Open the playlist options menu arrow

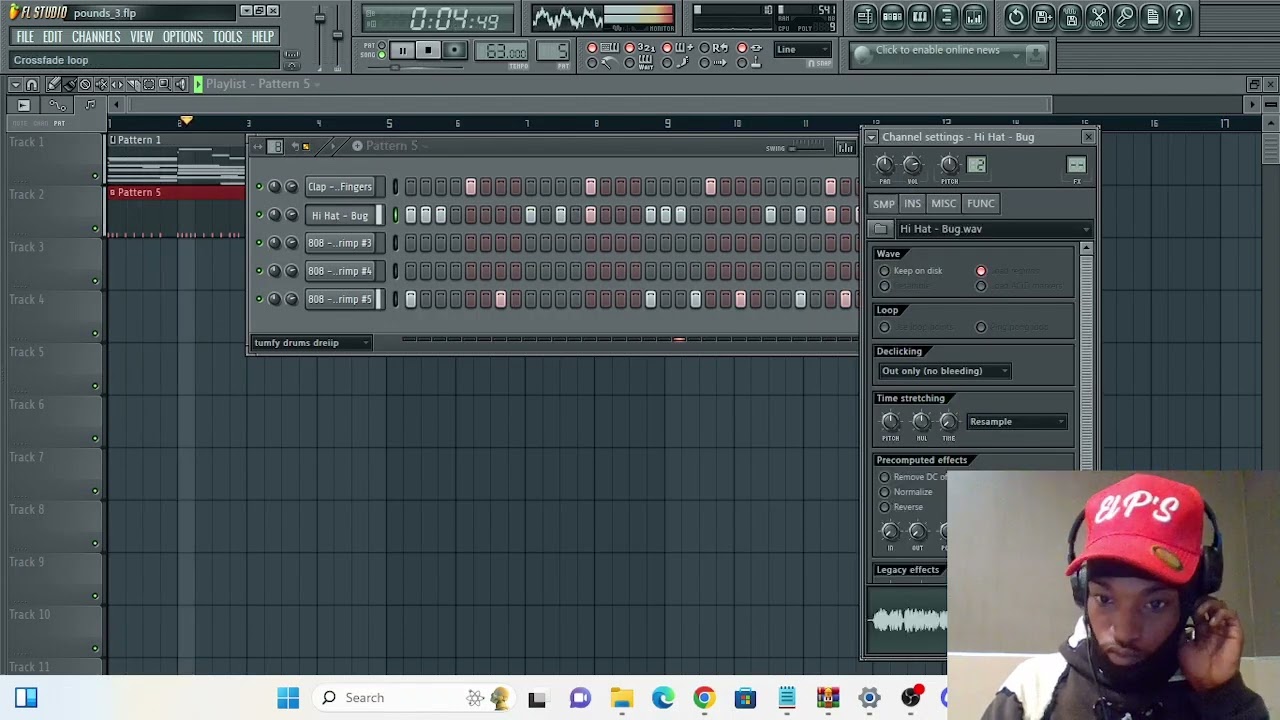[16, 85]
